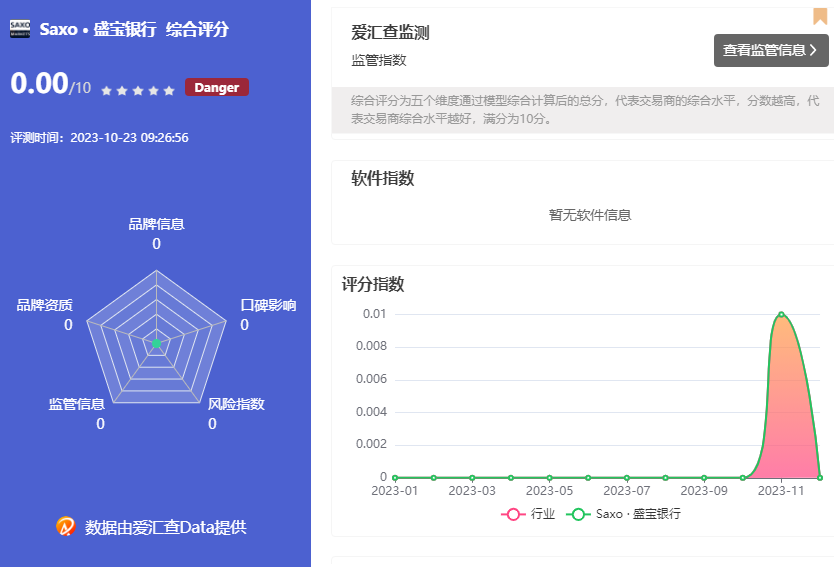Select the 品牌信息 radar axis label
Image resolution: width=834 pixels, height=567 pixels.
click(x=156, y=224)
